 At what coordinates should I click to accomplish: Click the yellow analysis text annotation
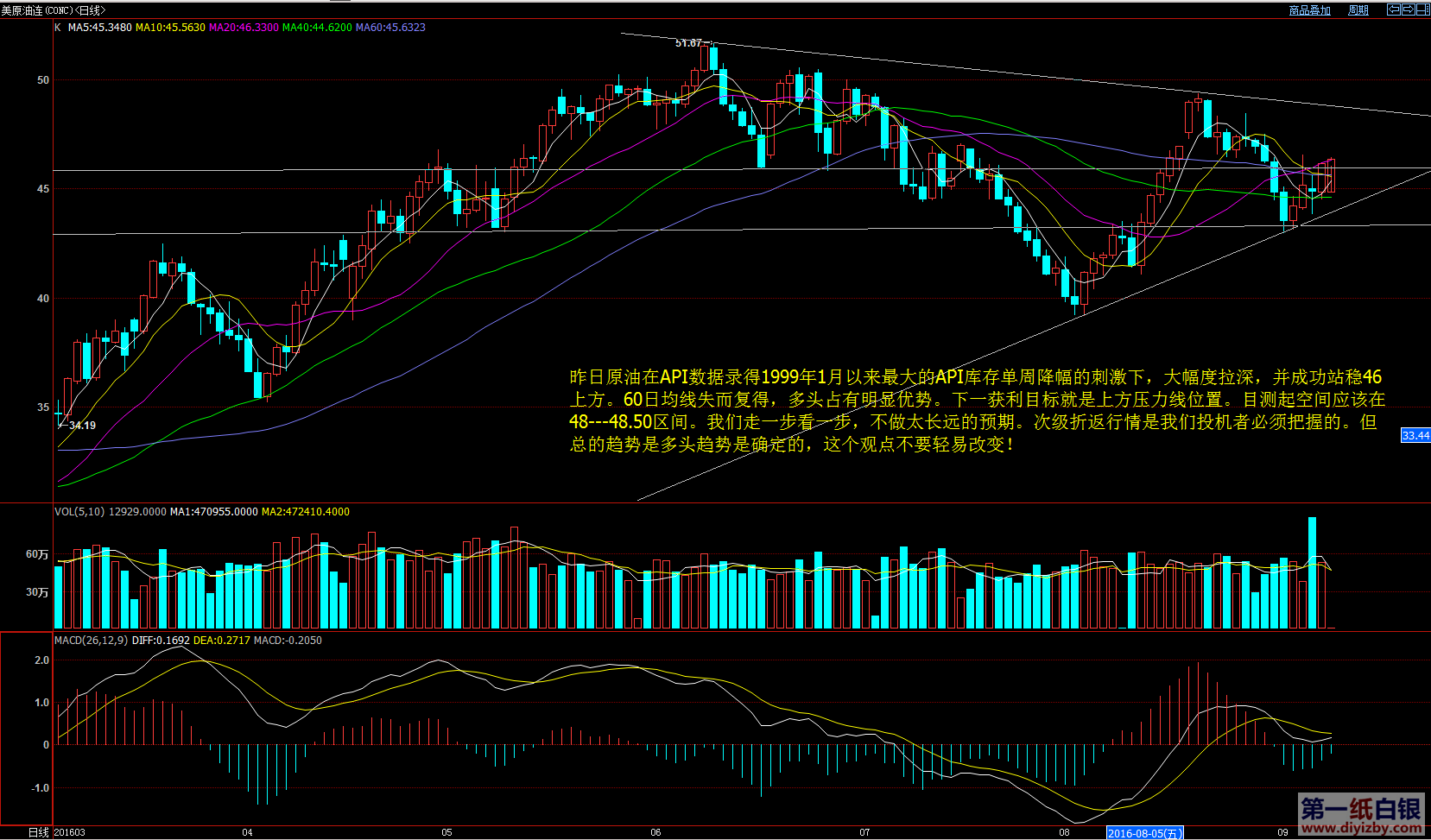click(976, 411)
